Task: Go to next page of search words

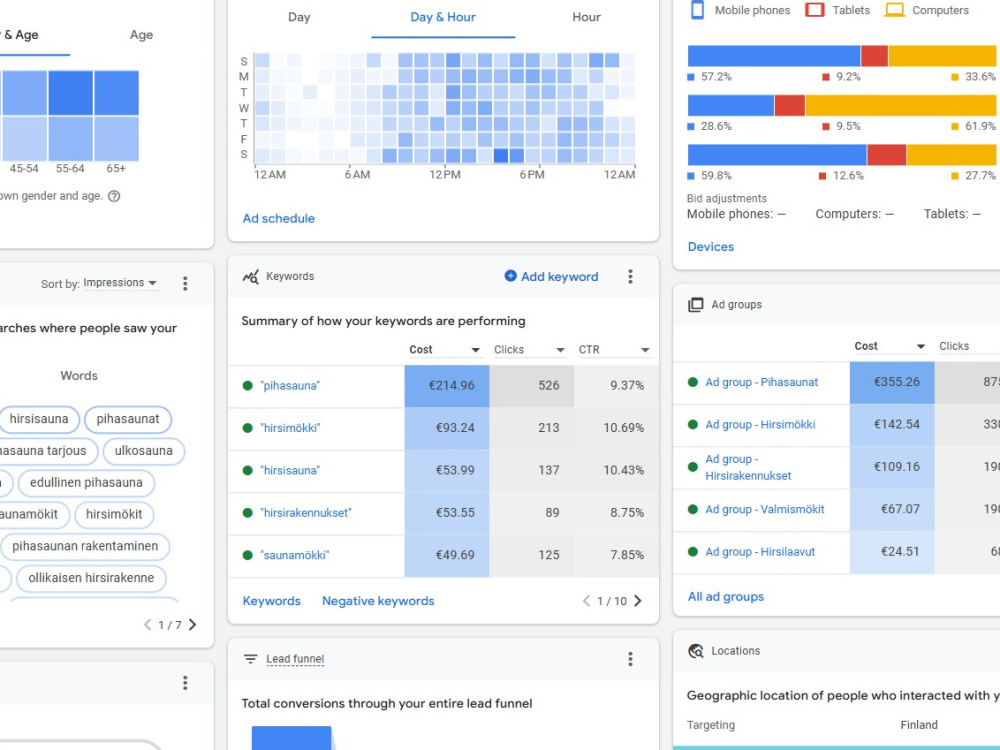Action: coord(193,624)
